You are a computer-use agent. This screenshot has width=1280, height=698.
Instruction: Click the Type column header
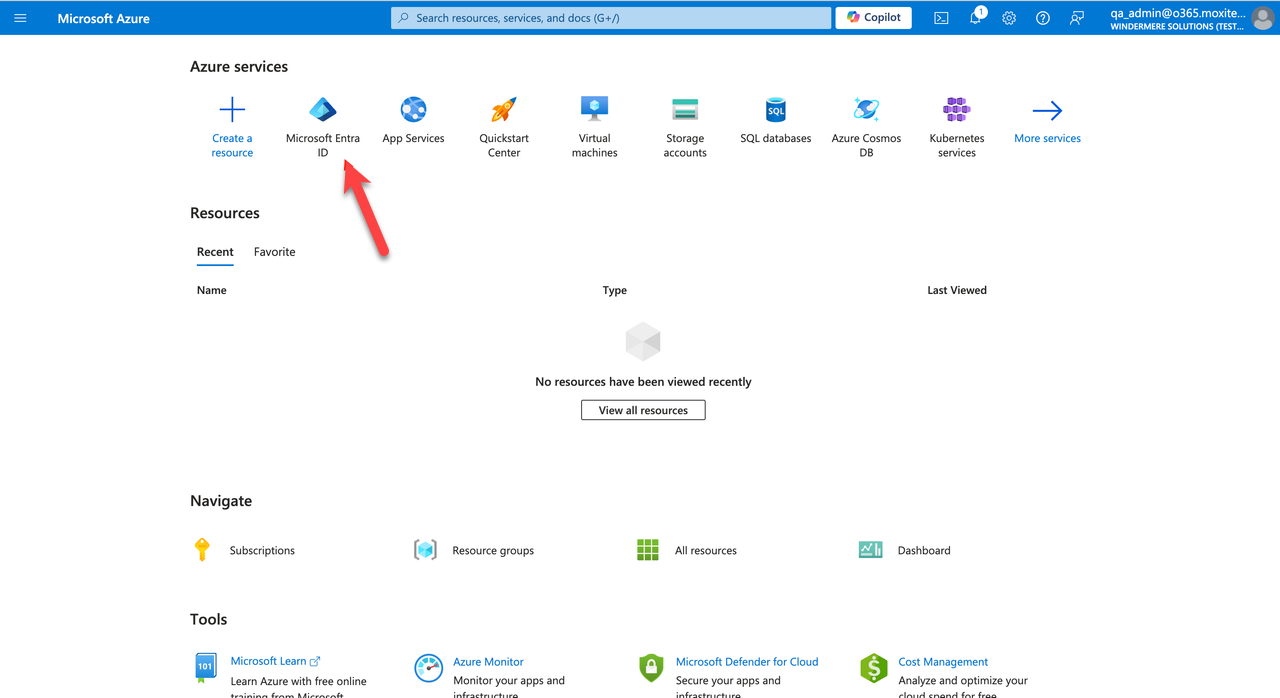tap(615, 290)
